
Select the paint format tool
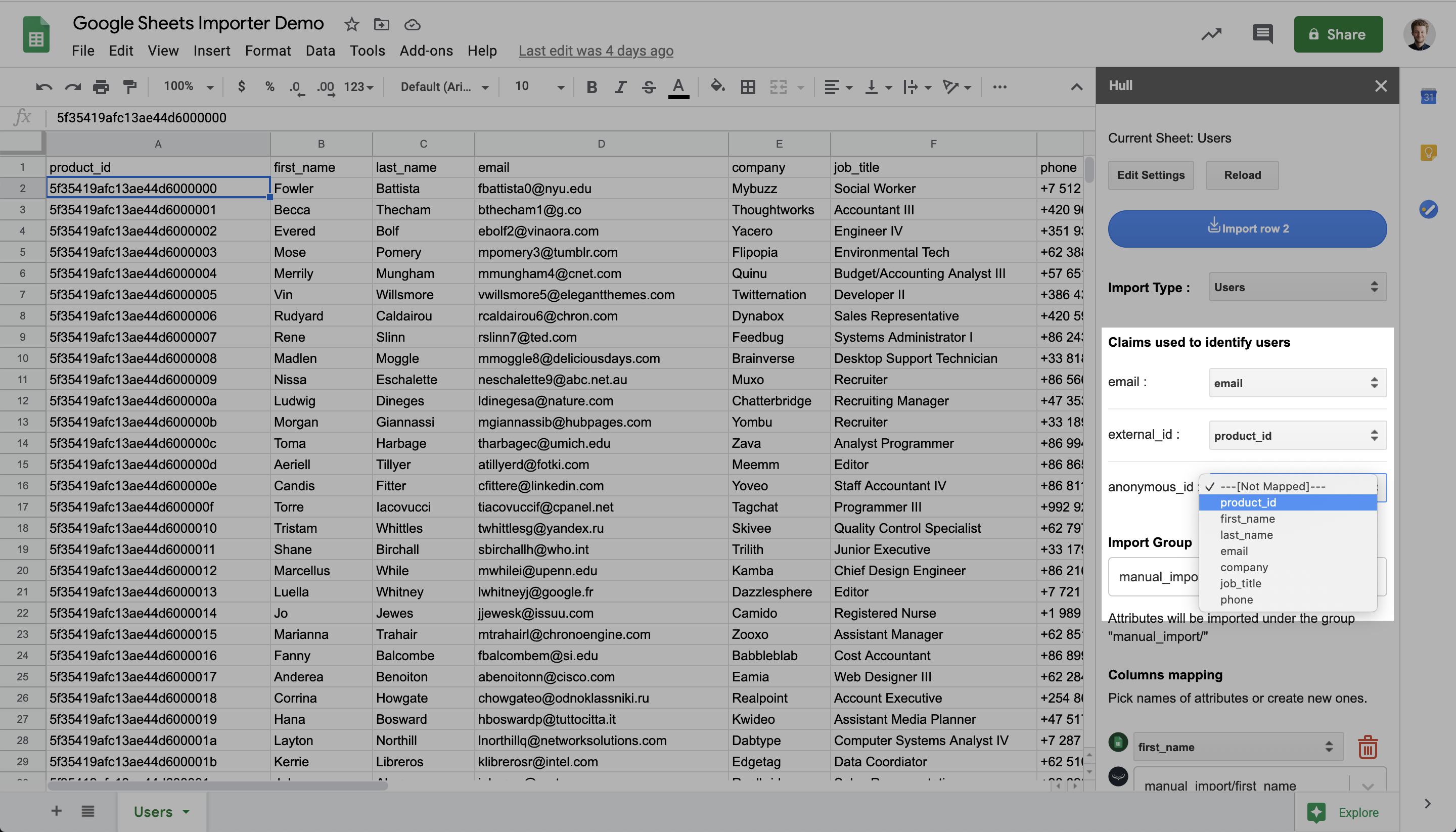point(130,87)
